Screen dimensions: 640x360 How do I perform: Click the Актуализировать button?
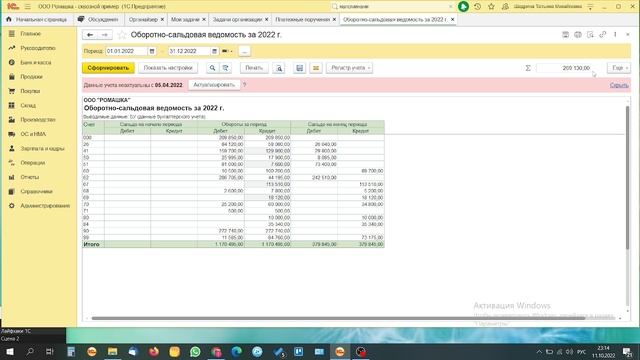coord(214,85)
